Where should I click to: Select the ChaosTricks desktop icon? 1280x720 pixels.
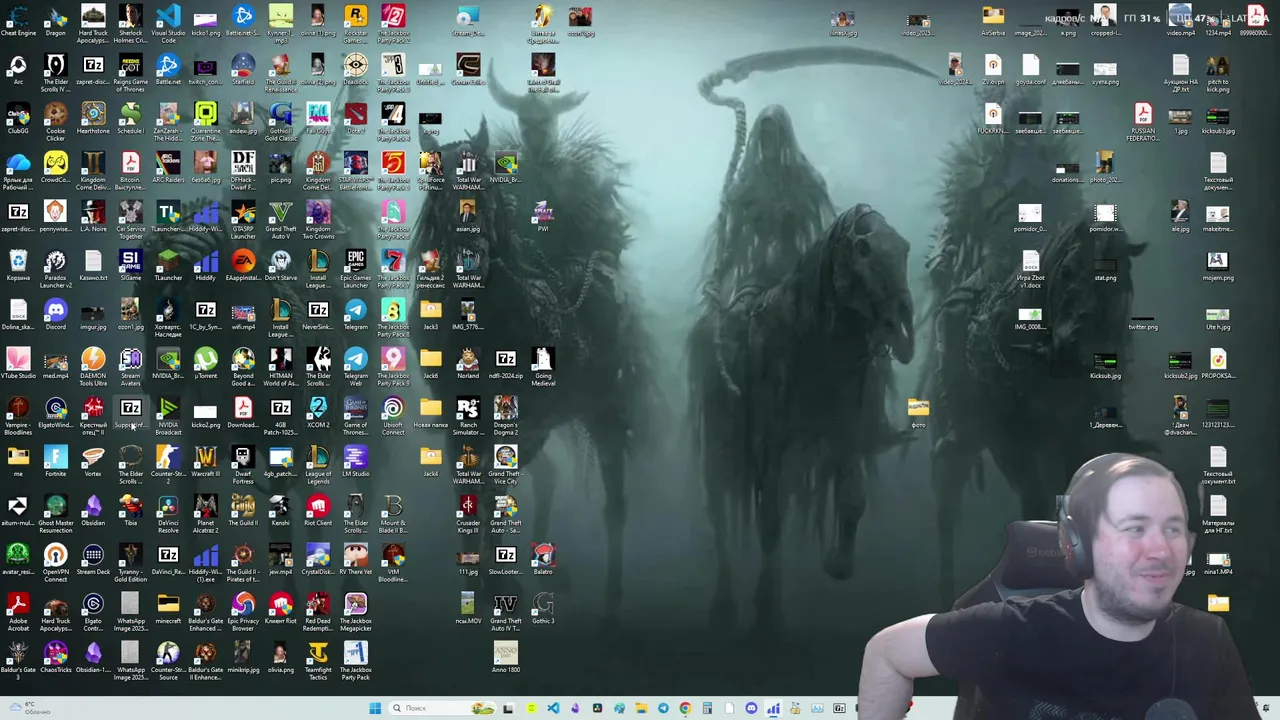[55, 654]
